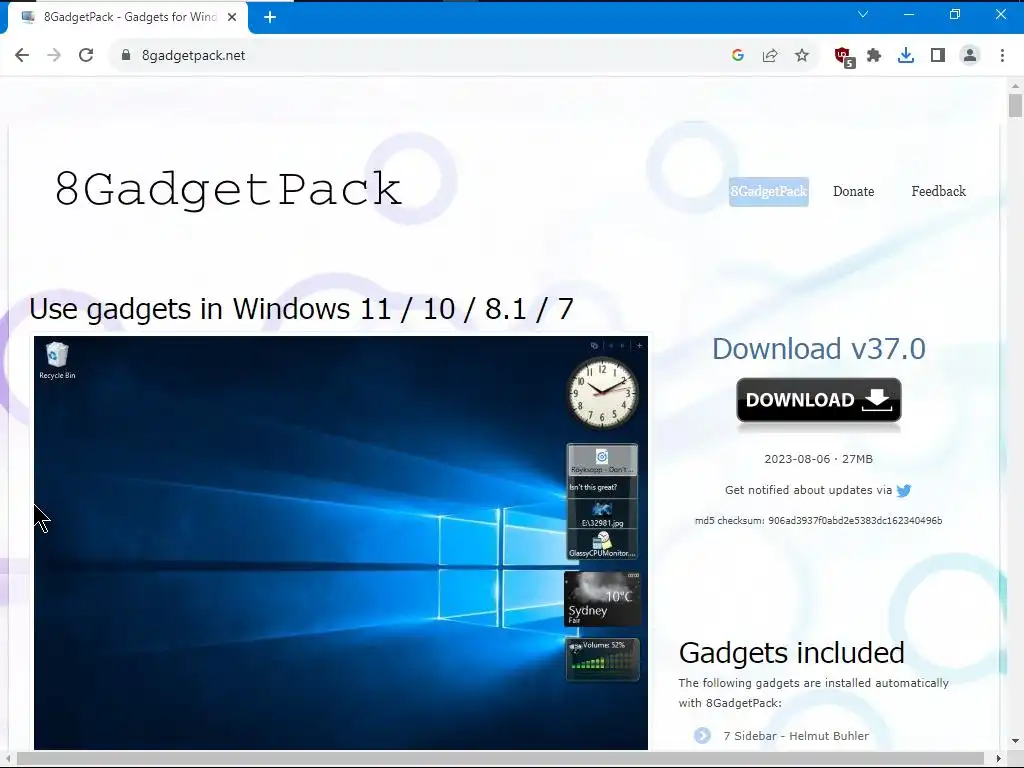Click the Sydney weather gadget
1024x768 pixels.
(602, 599)
